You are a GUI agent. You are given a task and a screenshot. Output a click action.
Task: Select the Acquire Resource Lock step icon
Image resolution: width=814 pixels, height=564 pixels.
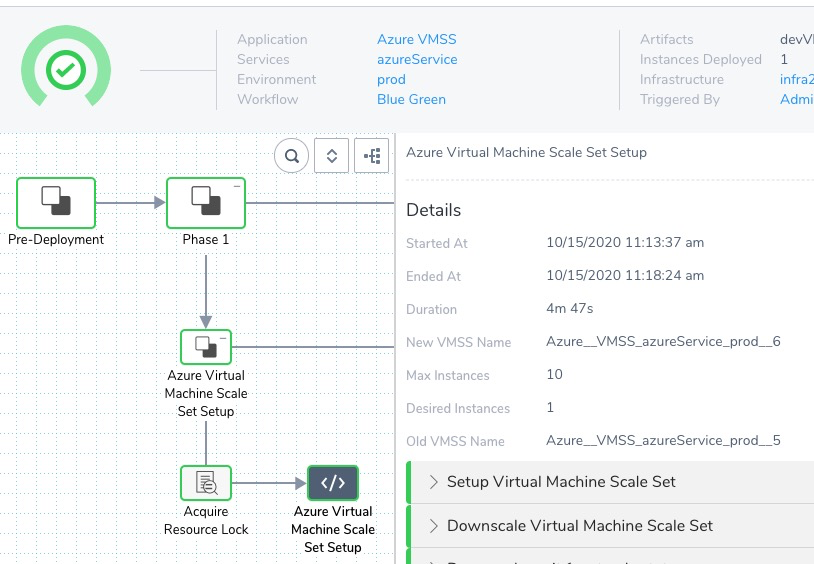[x=206, y=483]
